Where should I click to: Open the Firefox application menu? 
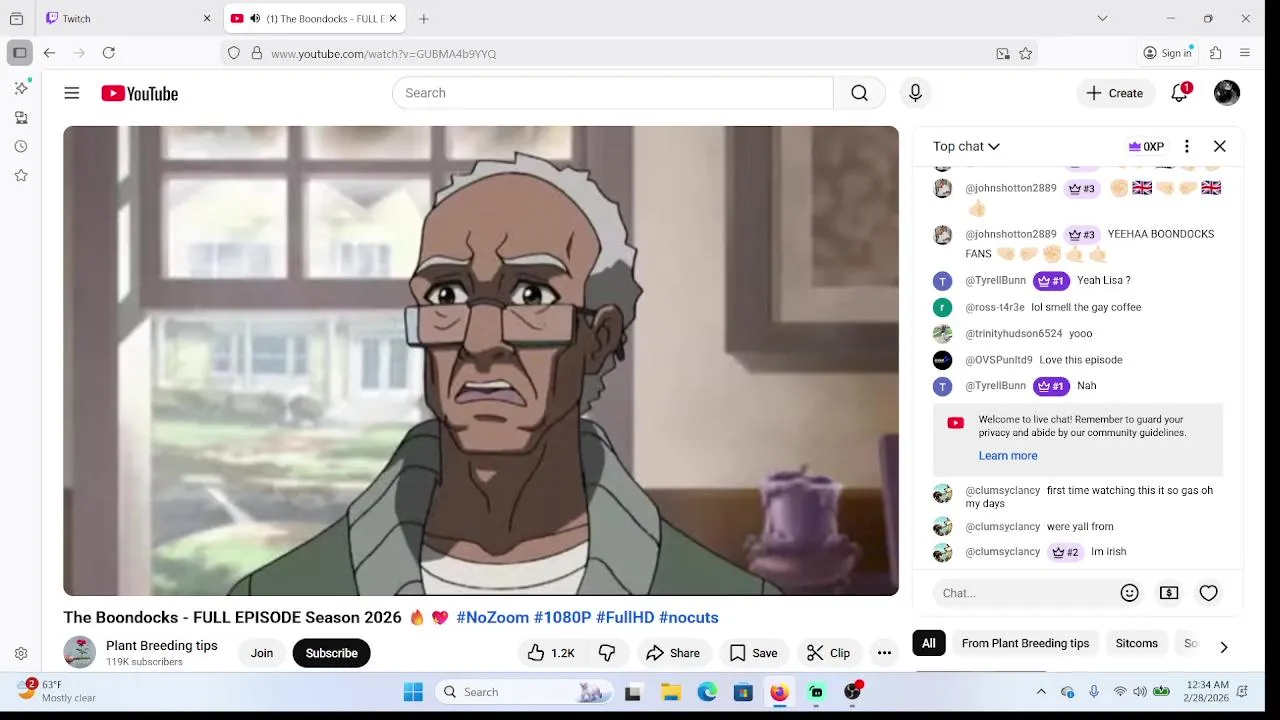click(x=1245, y=53)
